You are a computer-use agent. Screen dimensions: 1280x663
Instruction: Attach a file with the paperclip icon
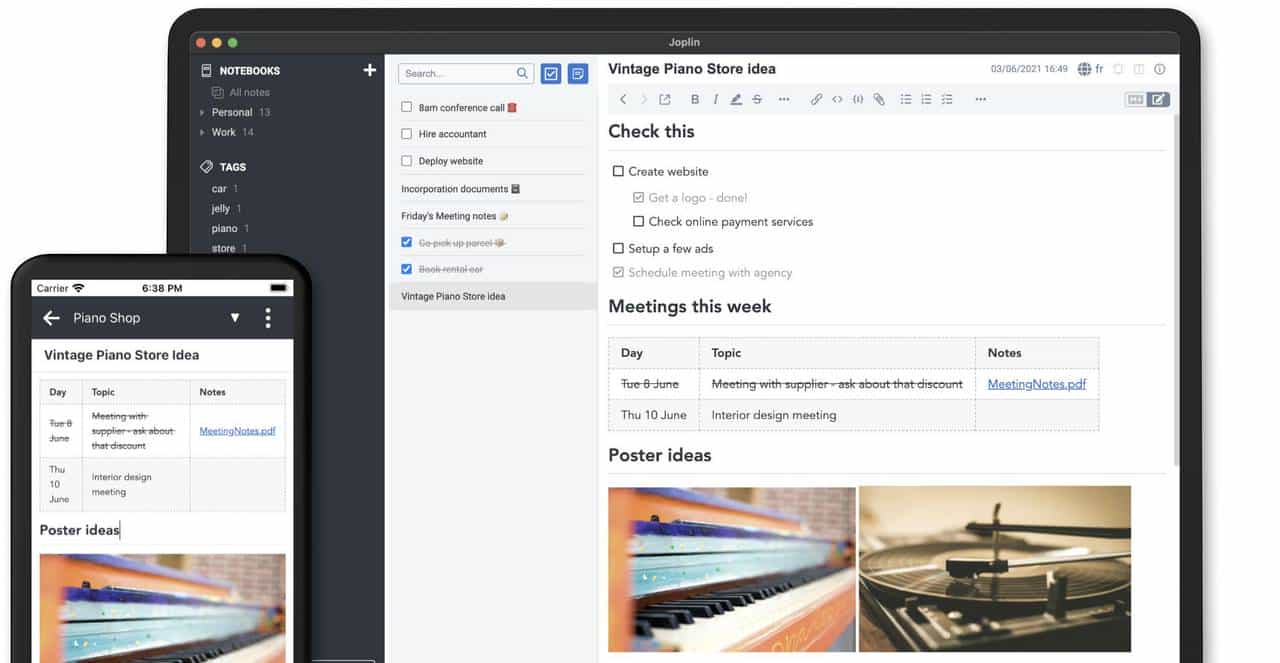[879, 99]
